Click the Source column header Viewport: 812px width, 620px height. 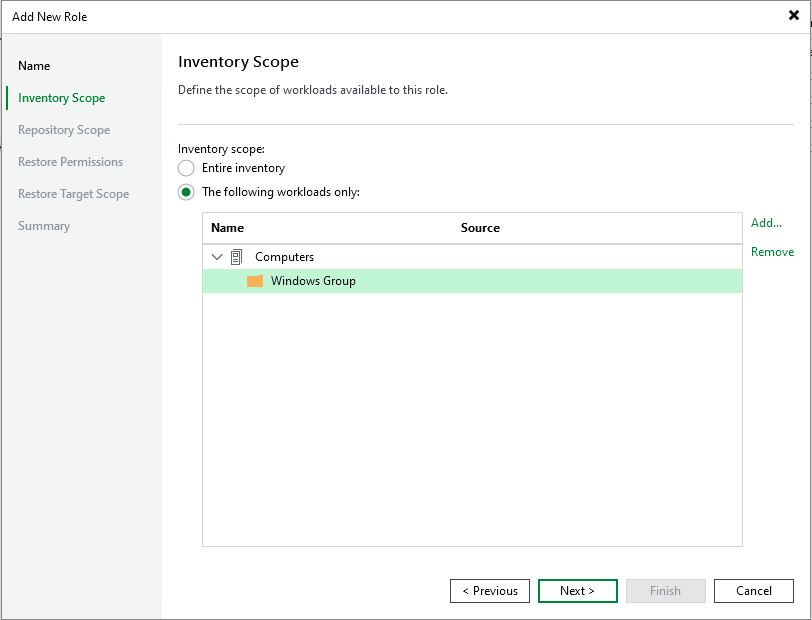click(480, 228)
